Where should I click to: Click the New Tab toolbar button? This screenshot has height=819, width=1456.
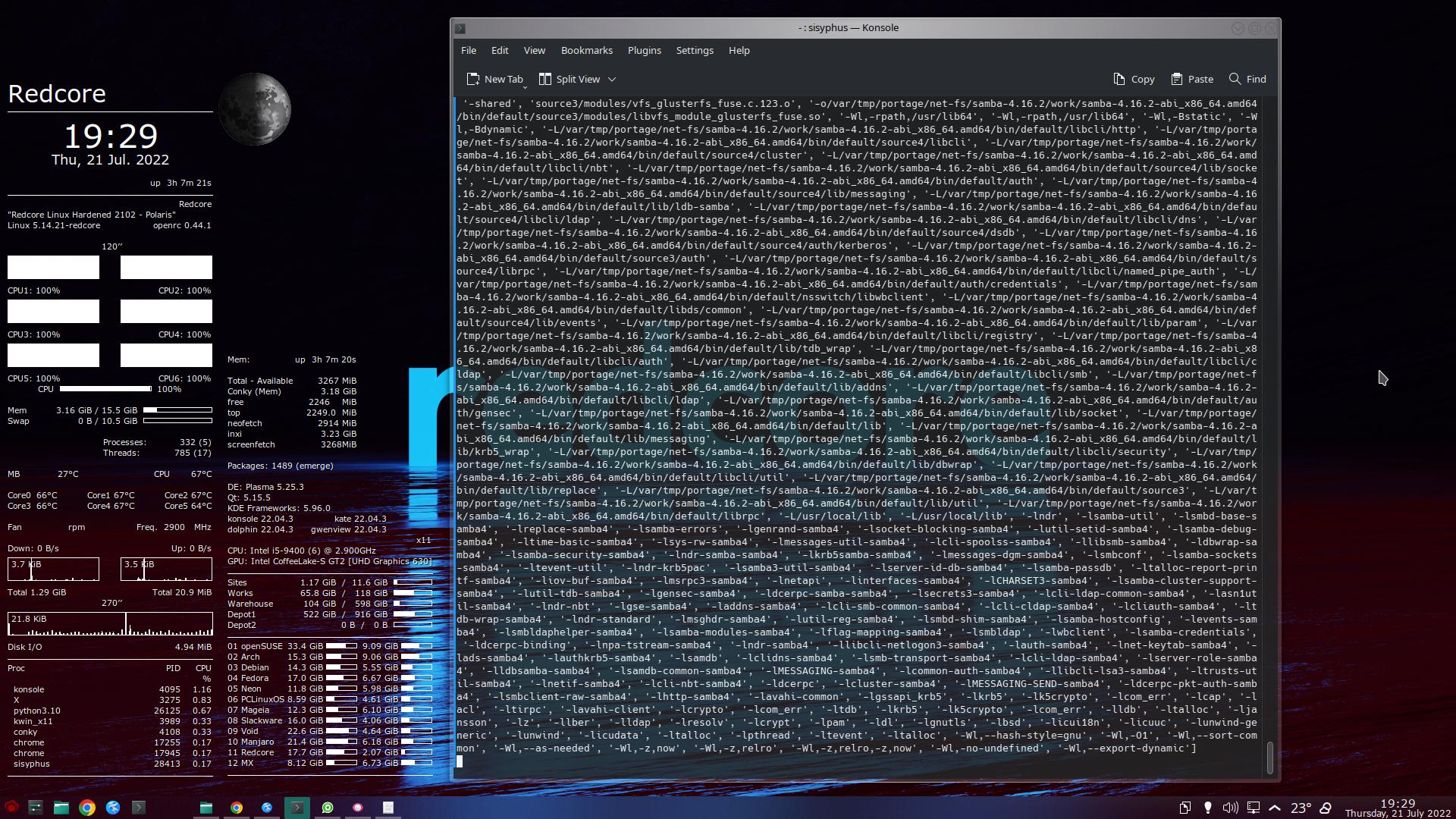pyautogui.click(x=494, y=79)
